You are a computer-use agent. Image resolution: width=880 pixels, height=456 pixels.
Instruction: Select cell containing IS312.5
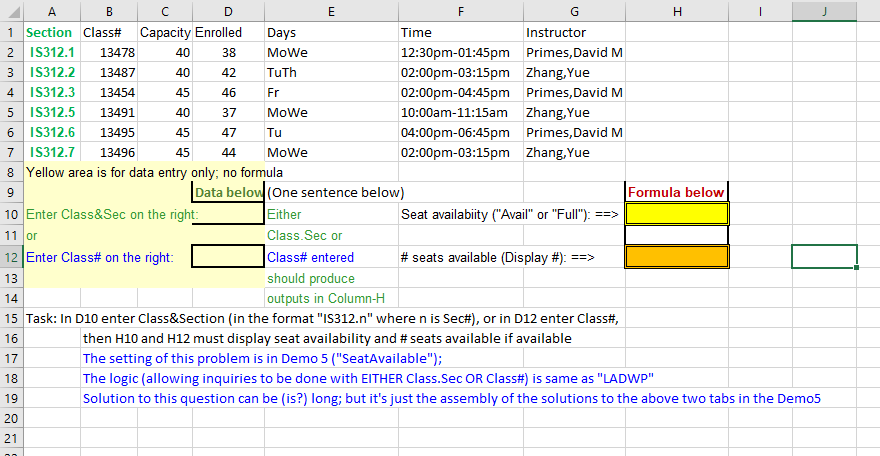point(52,112)
